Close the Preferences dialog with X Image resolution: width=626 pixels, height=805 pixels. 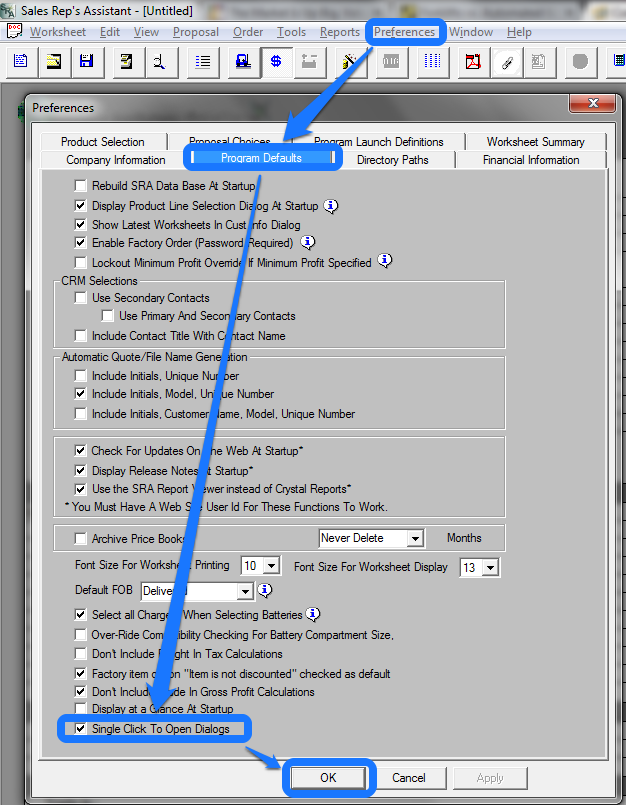point(593,103)
